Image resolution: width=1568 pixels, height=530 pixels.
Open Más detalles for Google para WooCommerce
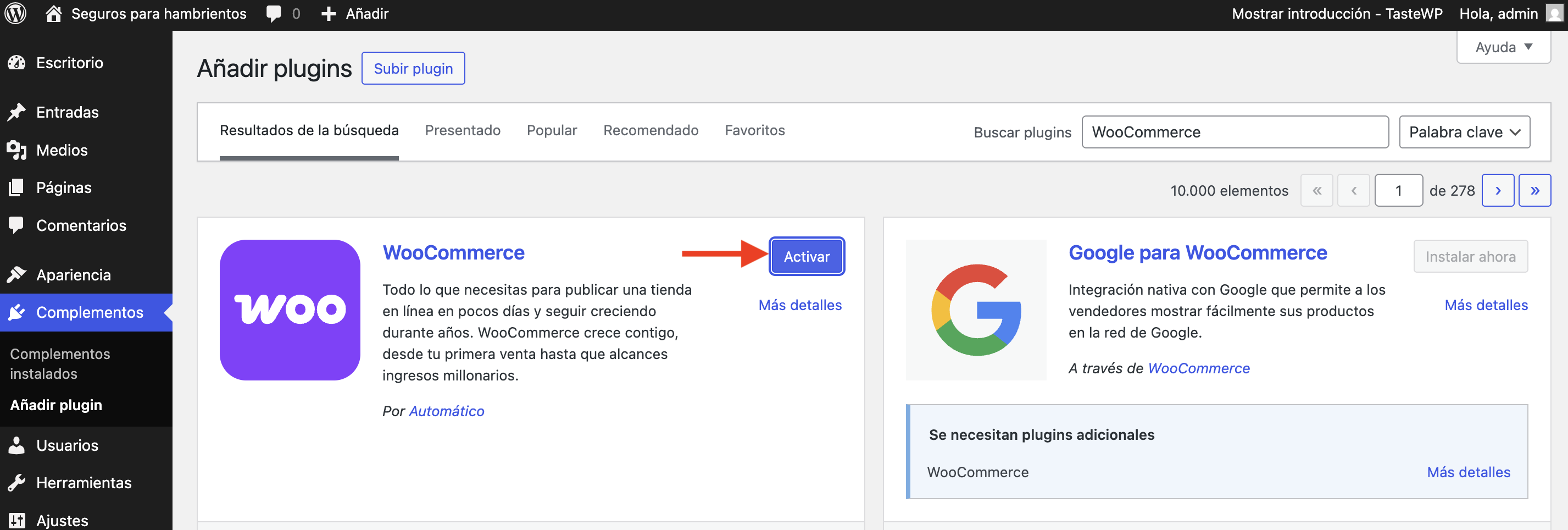(x=1487, y=305)
